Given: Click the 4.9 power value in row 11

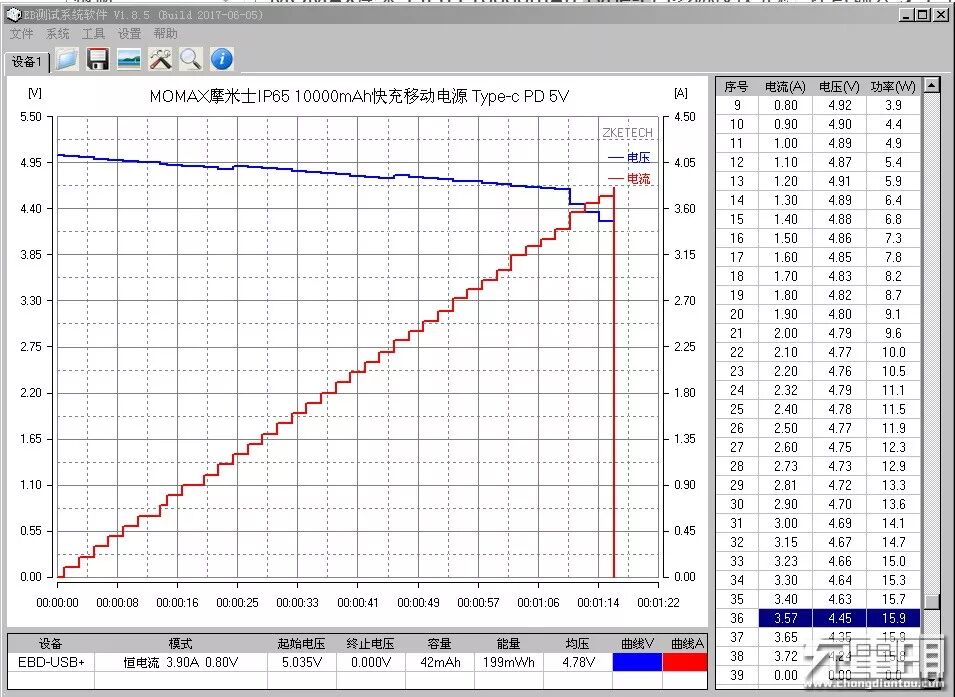Looking at the screenshot, I should pyautogui.click(x=893, y=143).
